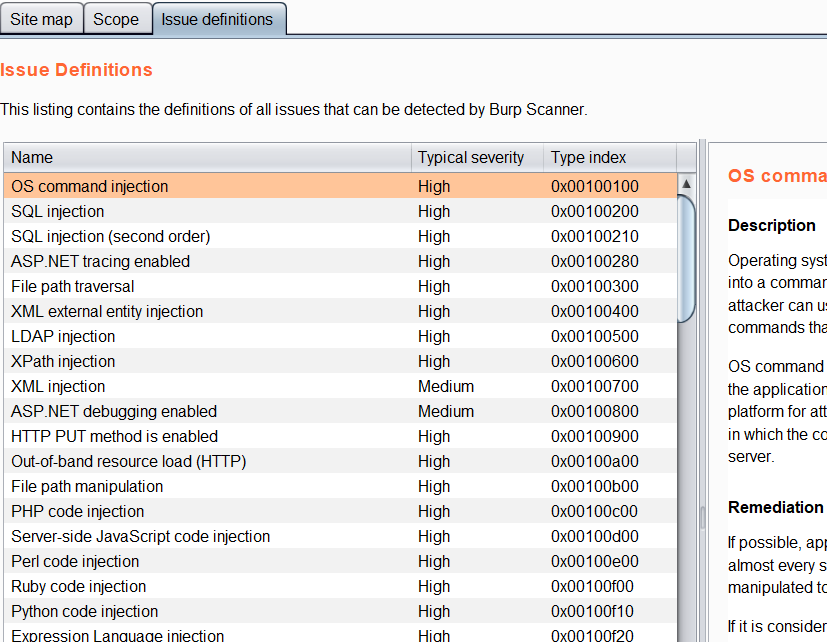The height and width of the screenshot is (642, 827).
Task: Click High severity for OS command injection
Action: pyautogui.click(x=434, y=186)
